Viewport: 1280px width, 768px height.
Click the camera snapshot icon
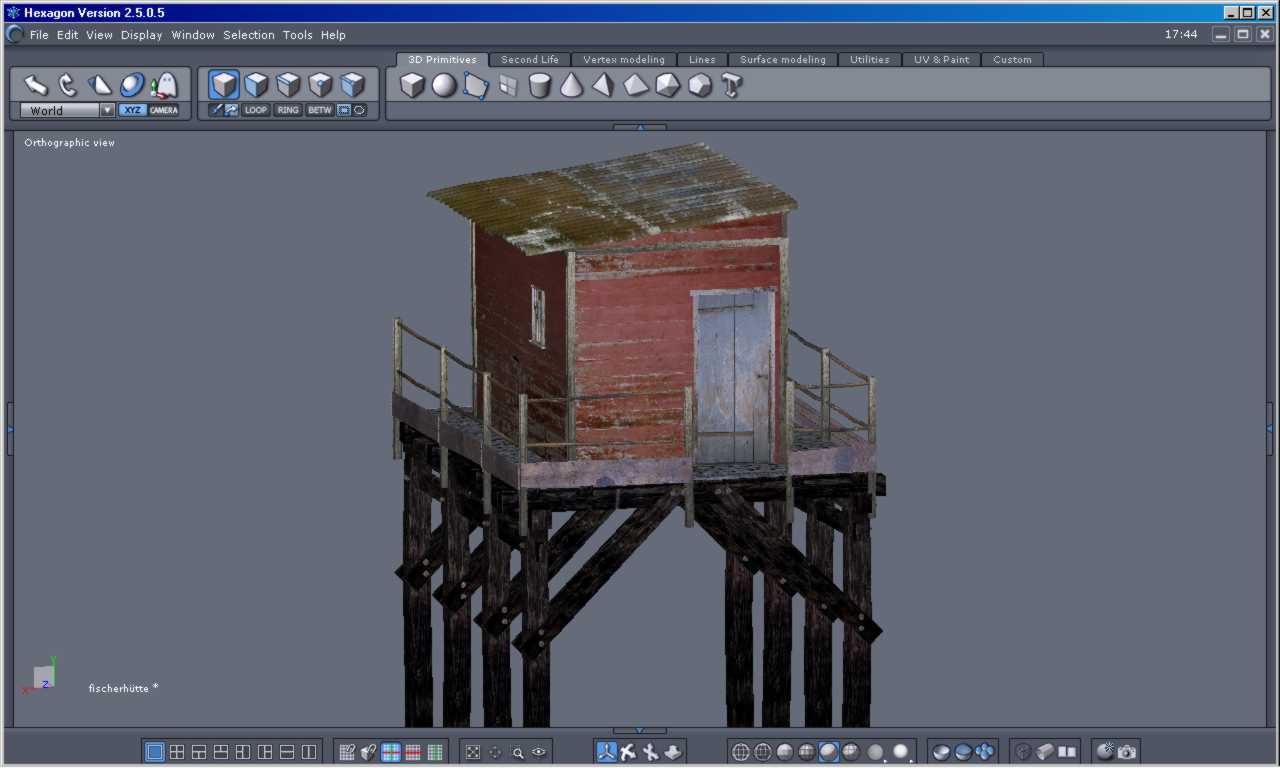point(1127,752)
